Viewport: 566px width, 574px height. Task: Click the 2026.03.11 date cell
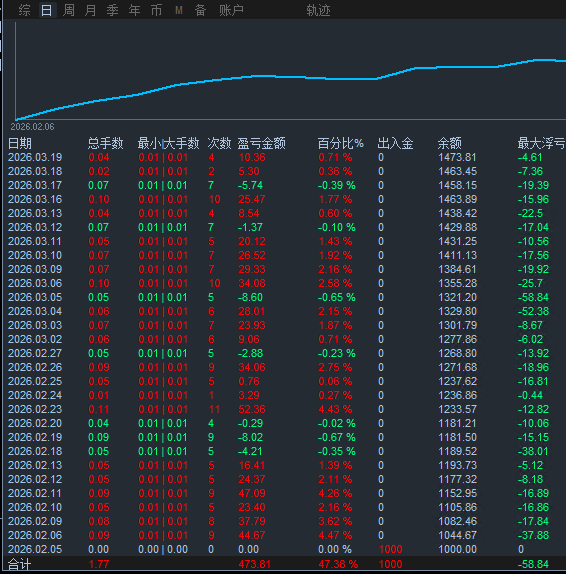coord(35,241)
